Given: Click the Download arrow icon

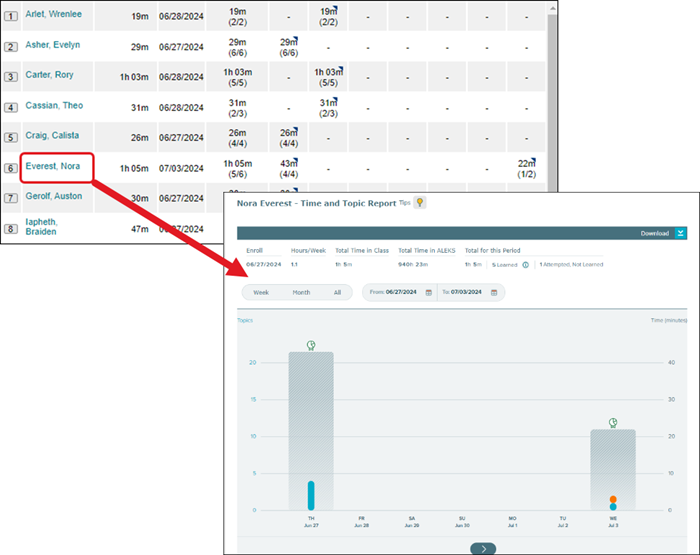Looking at the screenshot, I should click(681, 233).
